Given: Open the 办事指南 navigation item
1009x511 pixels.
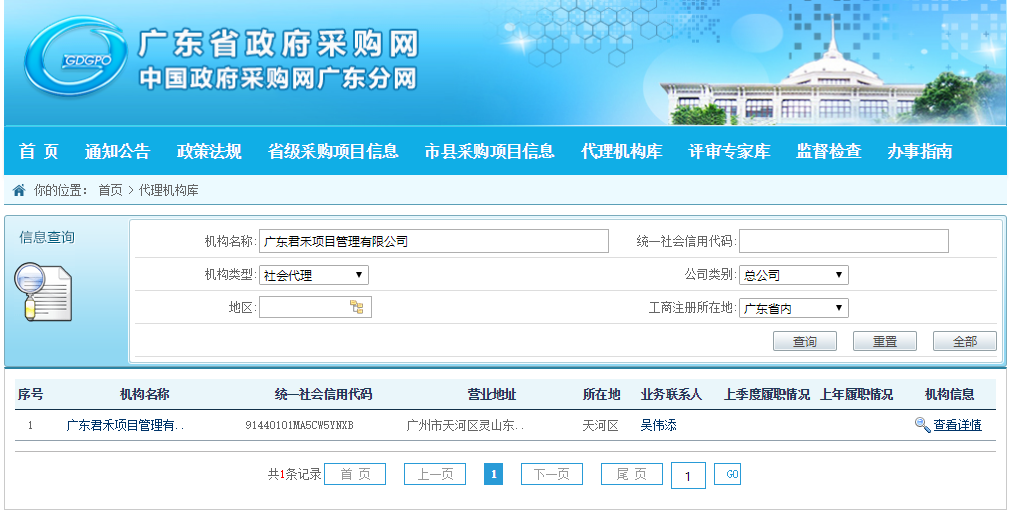Looking at the screenshot, I should click(x=920, y=151).
